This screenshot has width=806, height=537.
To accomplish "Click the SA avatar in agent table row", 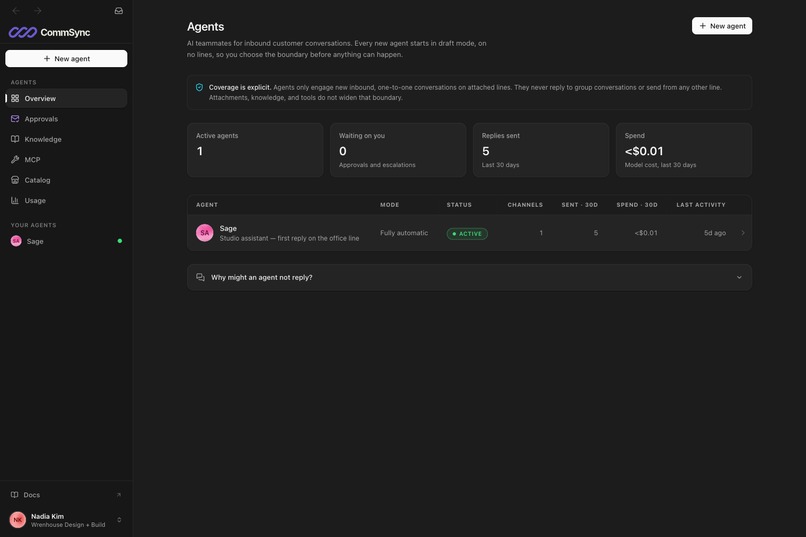I will click(x=205, y=233).
